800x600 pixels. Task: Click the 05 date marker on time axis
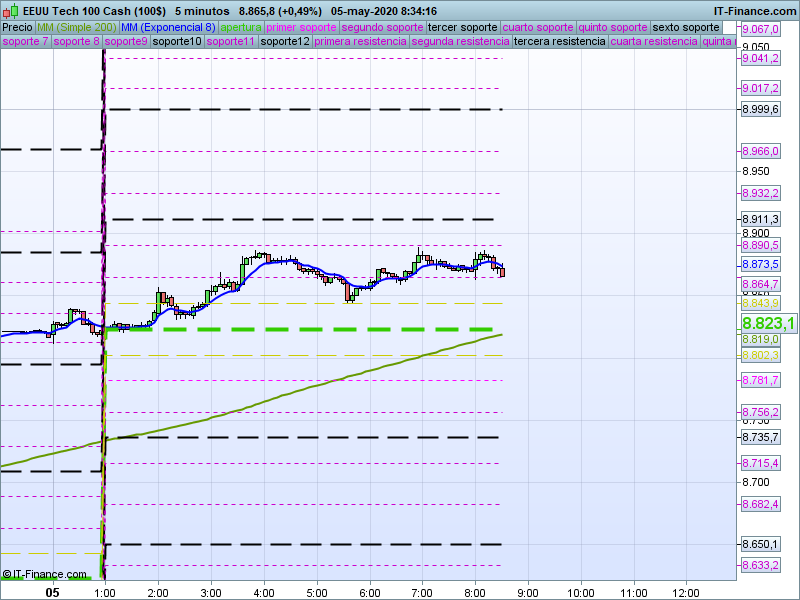53,592
